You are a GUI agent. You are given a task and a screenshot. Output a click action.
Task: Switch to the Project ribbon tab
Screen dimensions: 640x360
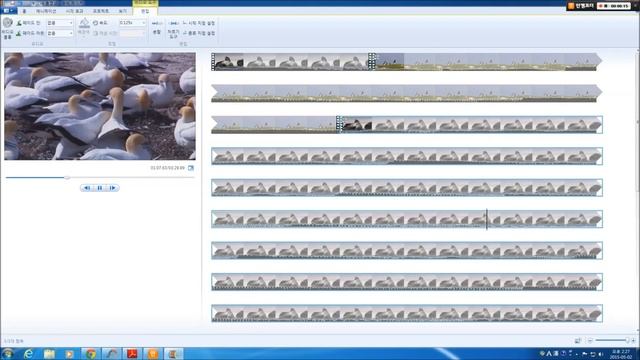click(101, 11)
